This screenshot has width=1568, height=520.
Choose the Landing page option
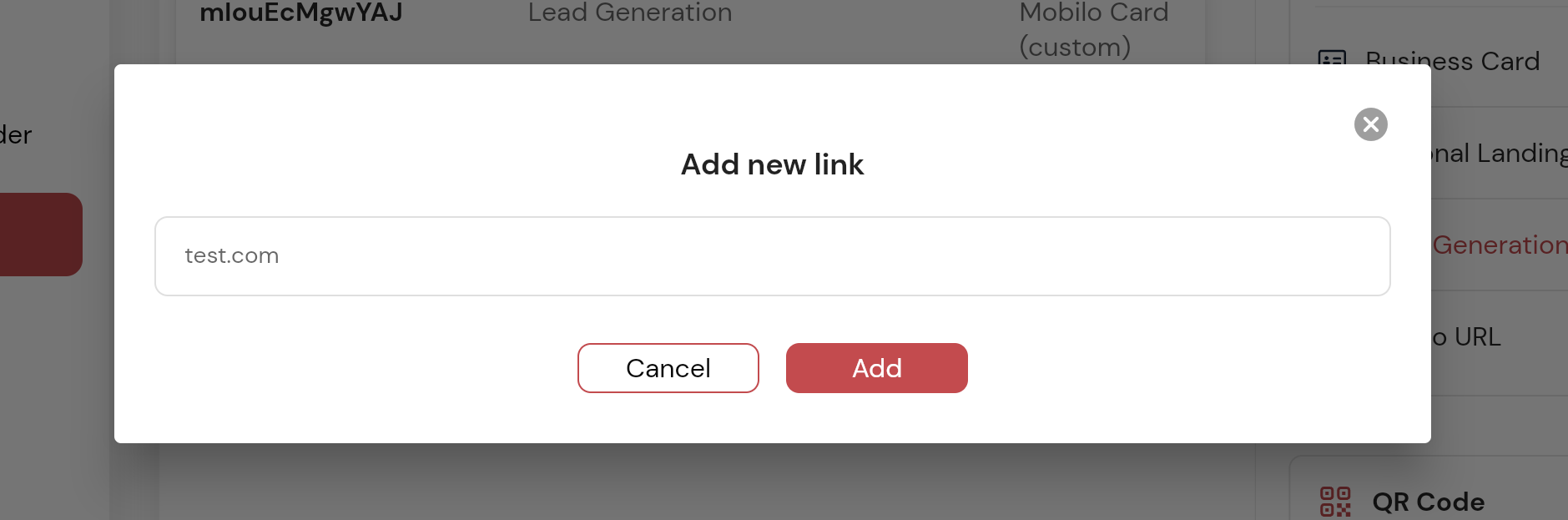1500,153
